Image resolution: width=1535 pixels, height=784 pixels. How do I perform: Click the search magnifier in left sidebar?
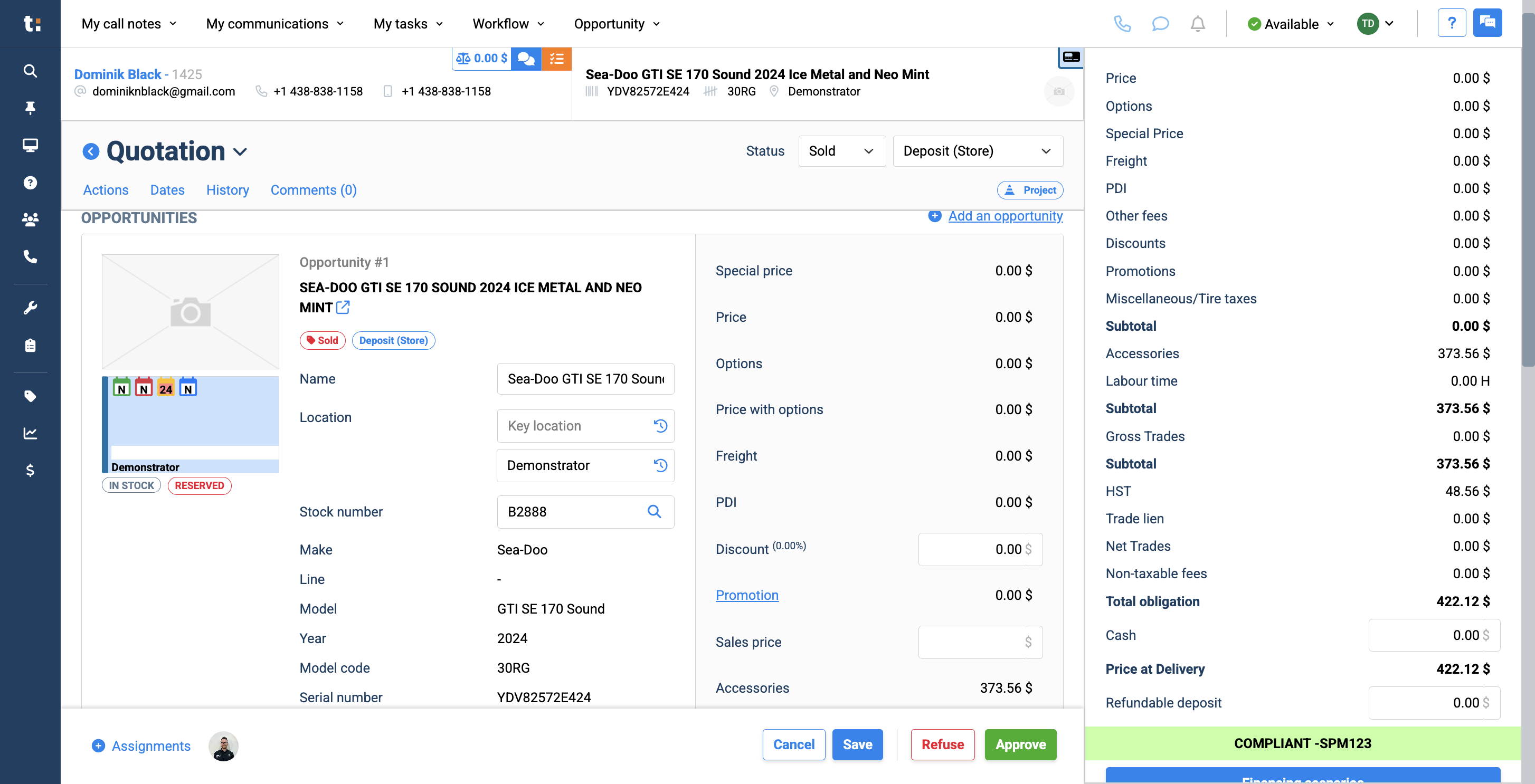click(30, 71)
